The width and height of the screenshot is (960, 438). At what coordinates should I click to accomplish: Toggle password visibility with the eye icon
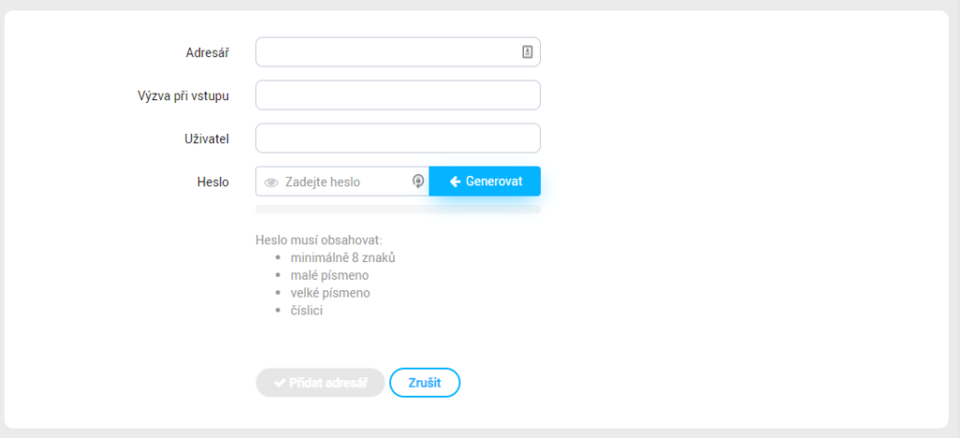point(271,183)
